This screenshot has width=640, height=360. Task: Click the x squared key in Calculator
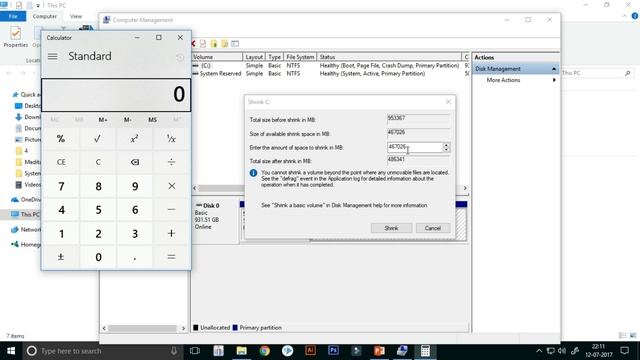[135, 139]
